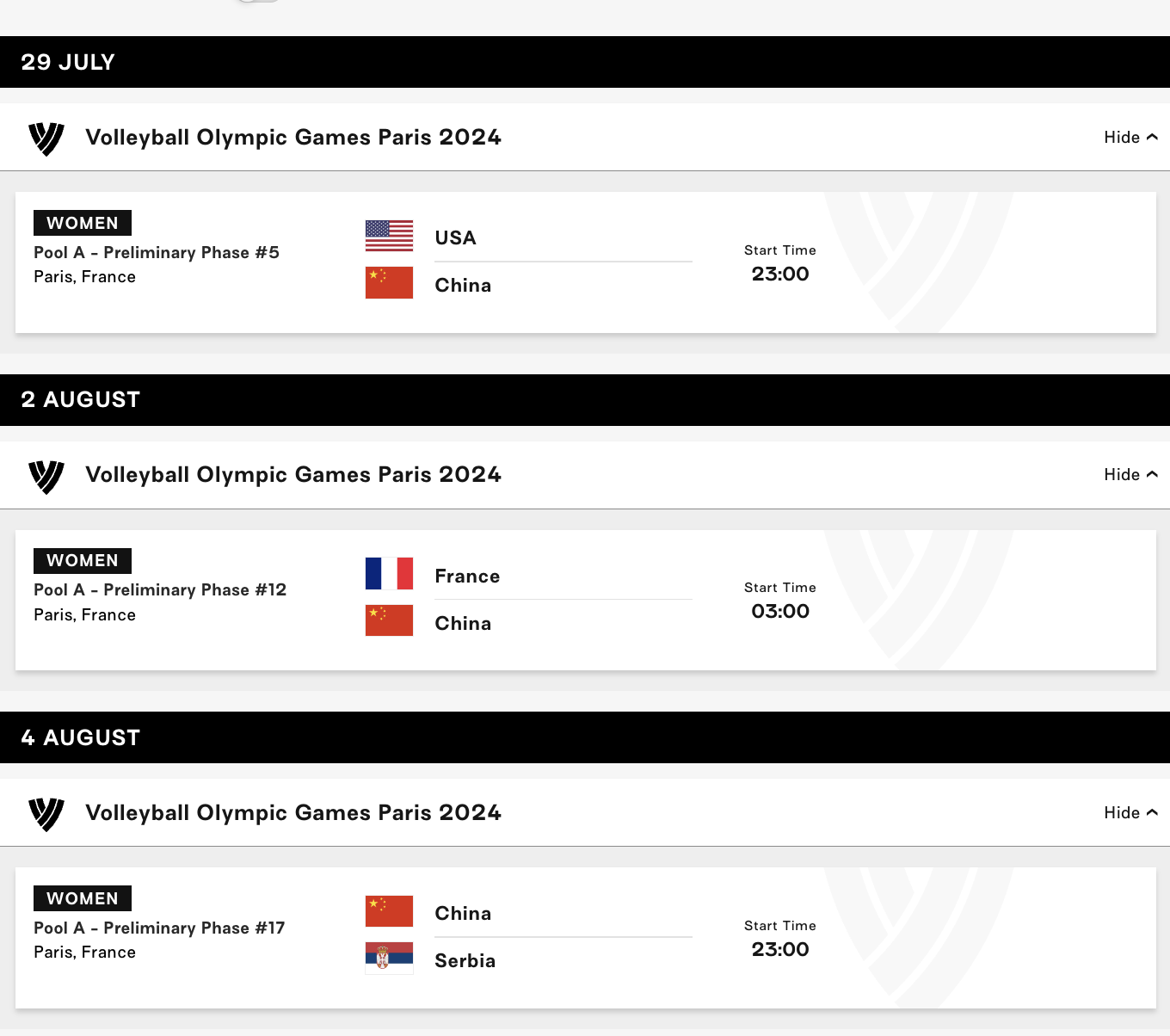Image resolution: width=1170 pixels, height=1036 pixels.
Task: Click China flag in the 4 August match
Action: coord(389,911)
